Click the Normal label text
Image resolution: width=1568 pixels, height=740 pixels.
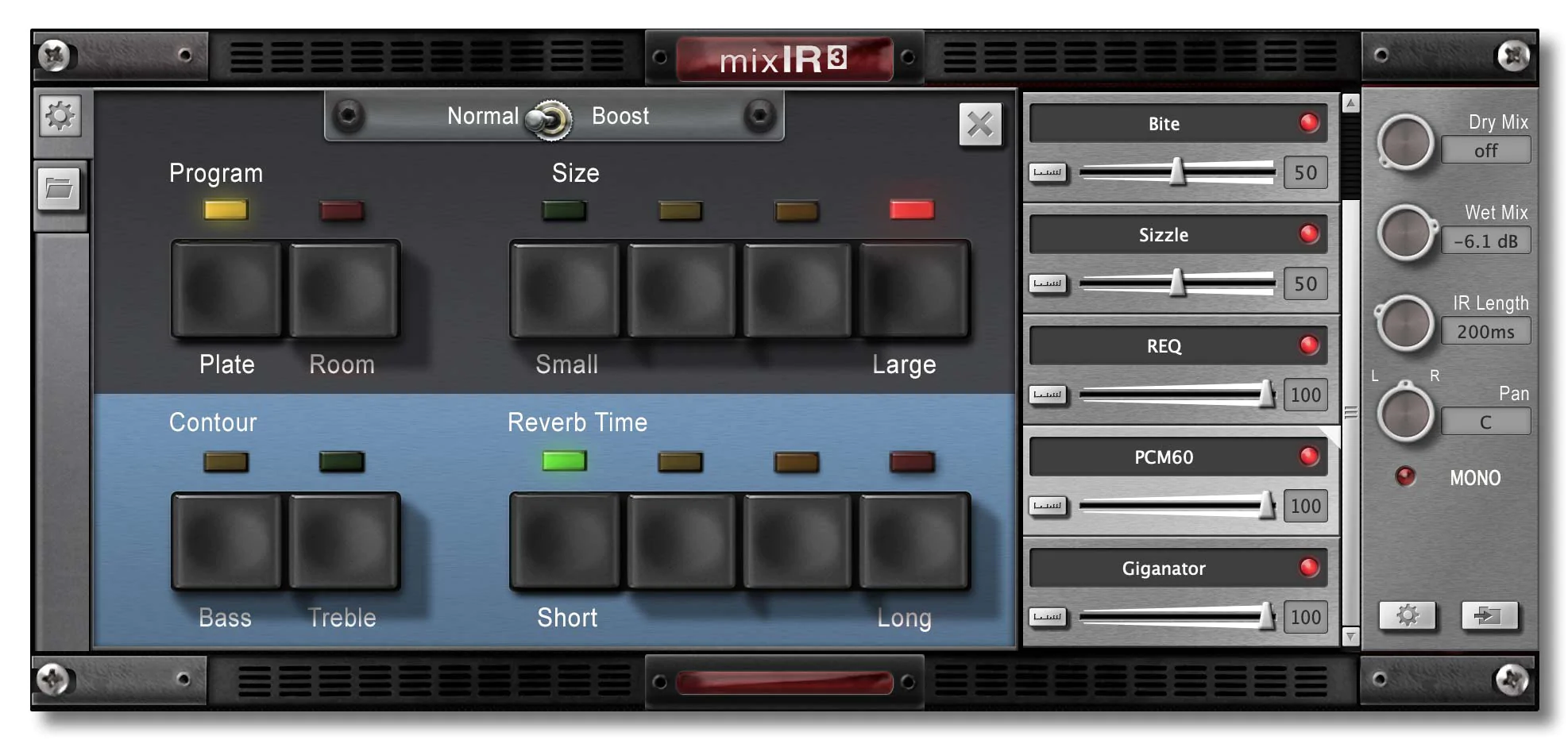tap(483, 116)
